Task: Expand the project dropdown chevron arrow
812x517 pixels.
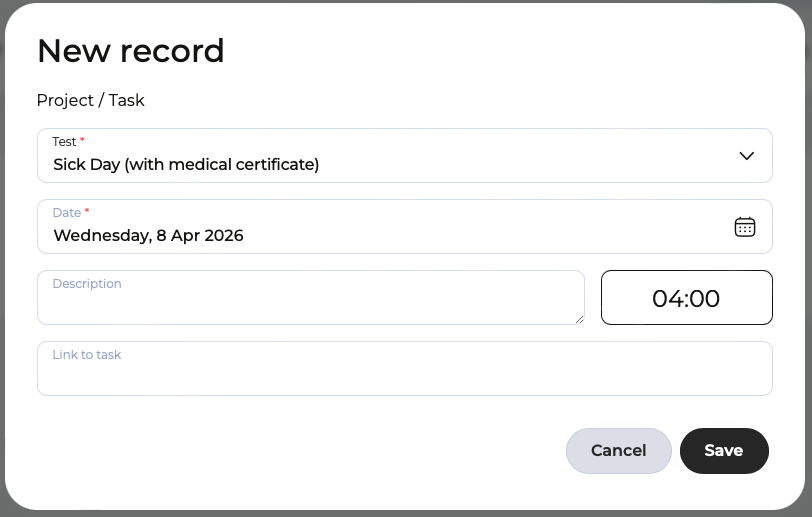Action: pyautogui.click(x=746, y=156)
